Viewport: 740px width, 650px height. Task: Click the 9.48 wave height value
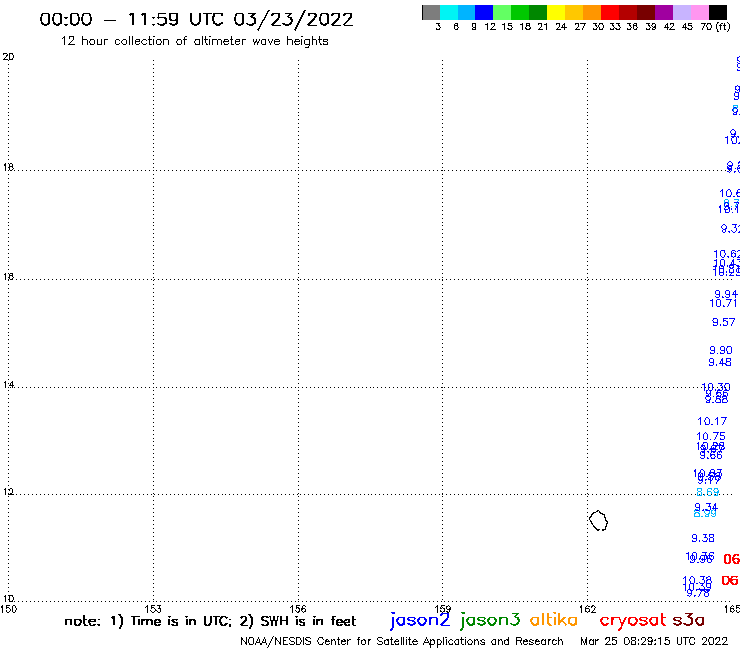coord(720,362)
